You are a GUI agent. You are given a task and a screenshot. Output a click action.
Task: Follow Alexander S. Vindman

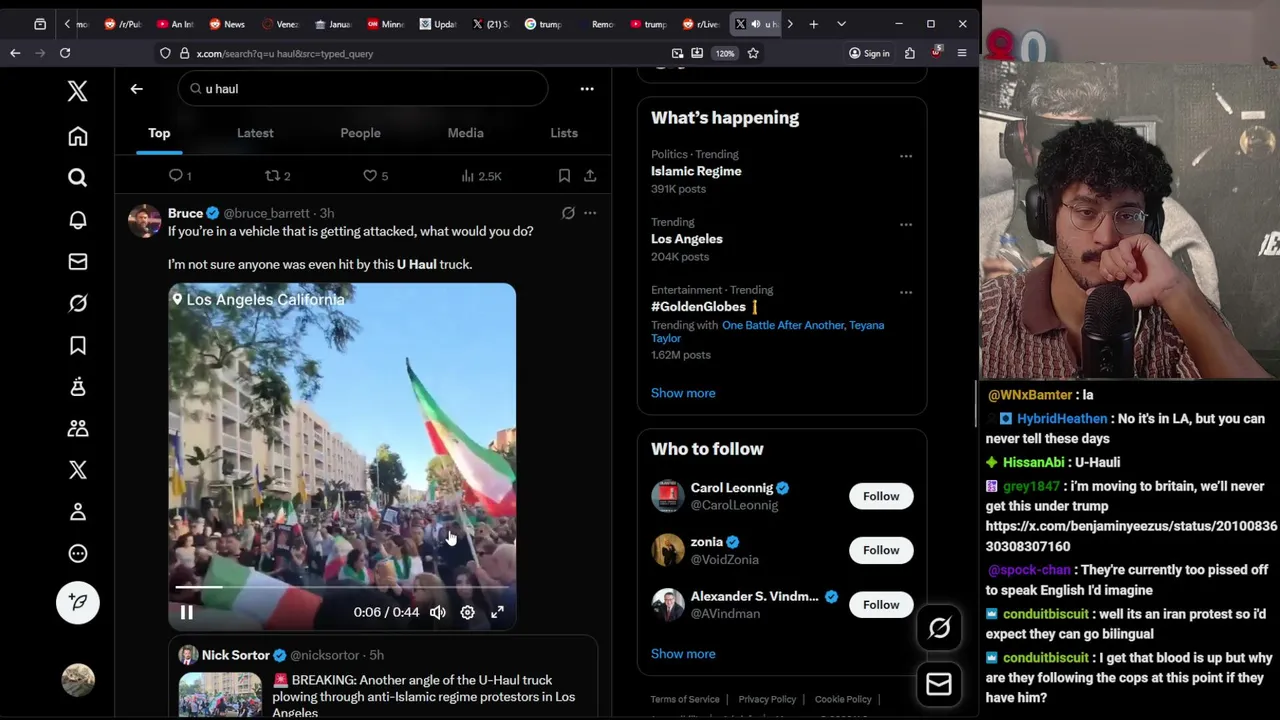881,604
